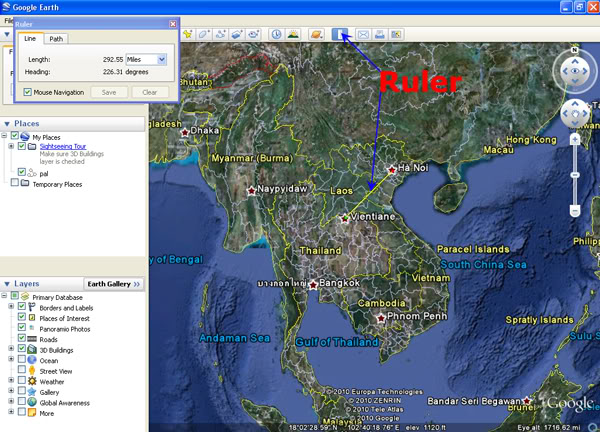Image resolution: width=600 pixels, height=432 pixels.
Task: Close the Ruler dialog
Action: (173, 24)
